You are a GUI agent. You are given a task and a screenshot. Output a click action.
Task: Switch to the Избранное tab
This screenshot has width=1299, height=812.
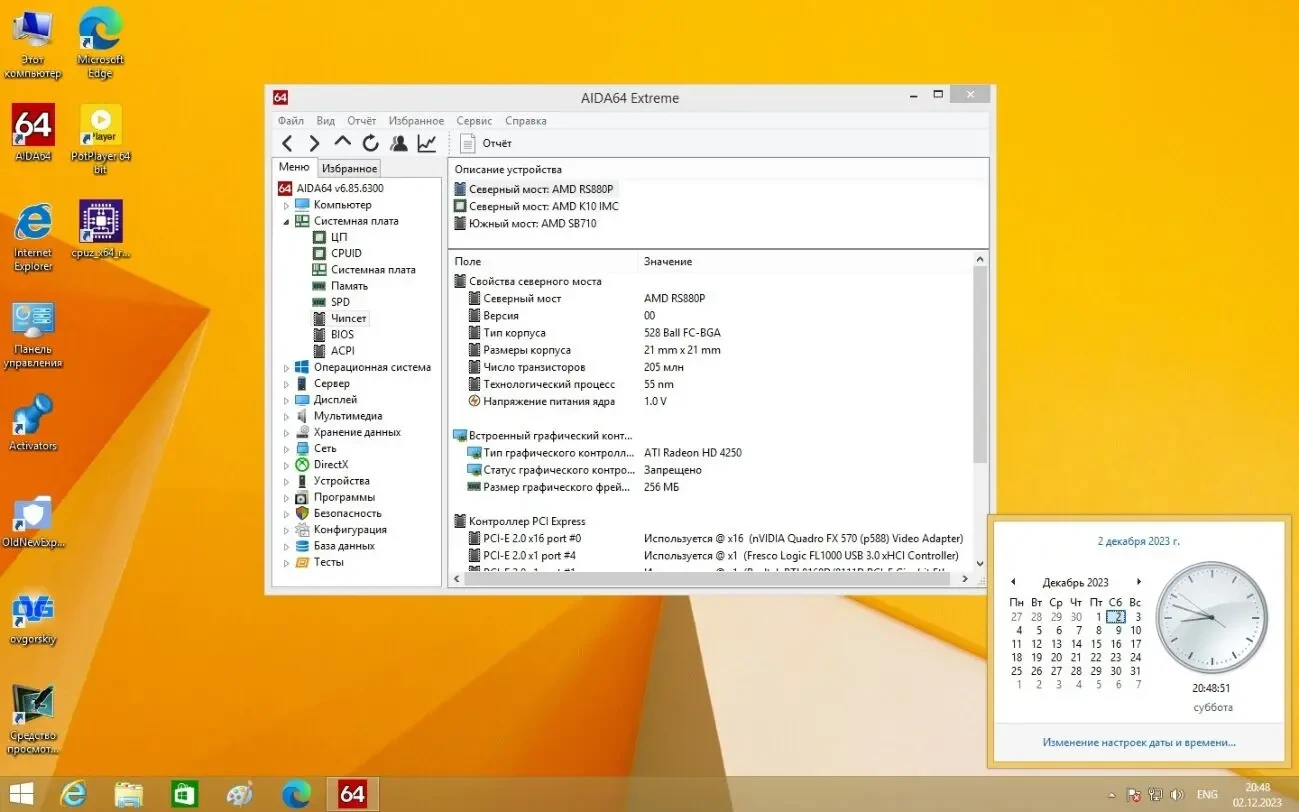pyautogui.click(x=350, y=169)
